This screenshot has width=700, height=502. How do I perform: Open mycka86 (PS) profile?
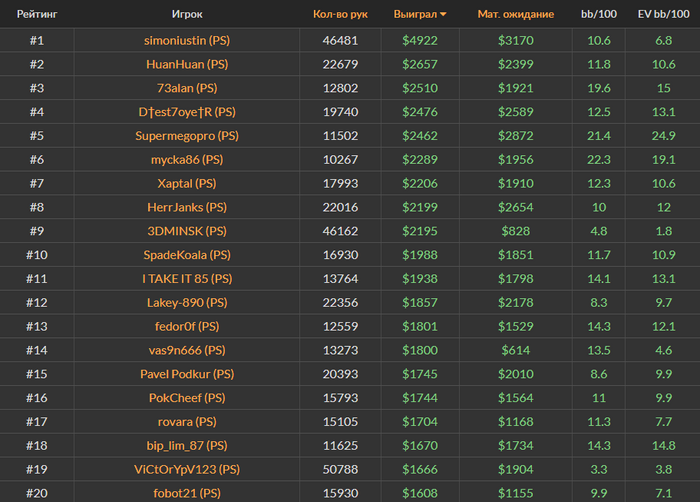[187, 159]
